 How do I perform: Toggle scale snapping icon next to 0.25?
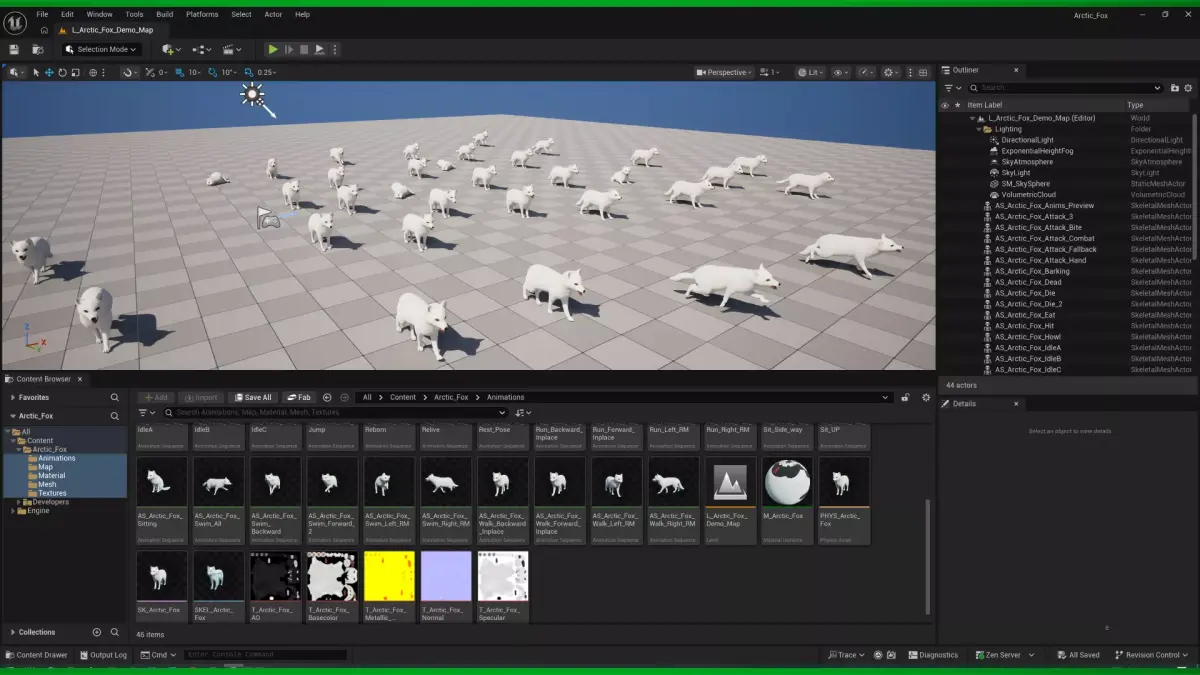[x=250, y=72]
